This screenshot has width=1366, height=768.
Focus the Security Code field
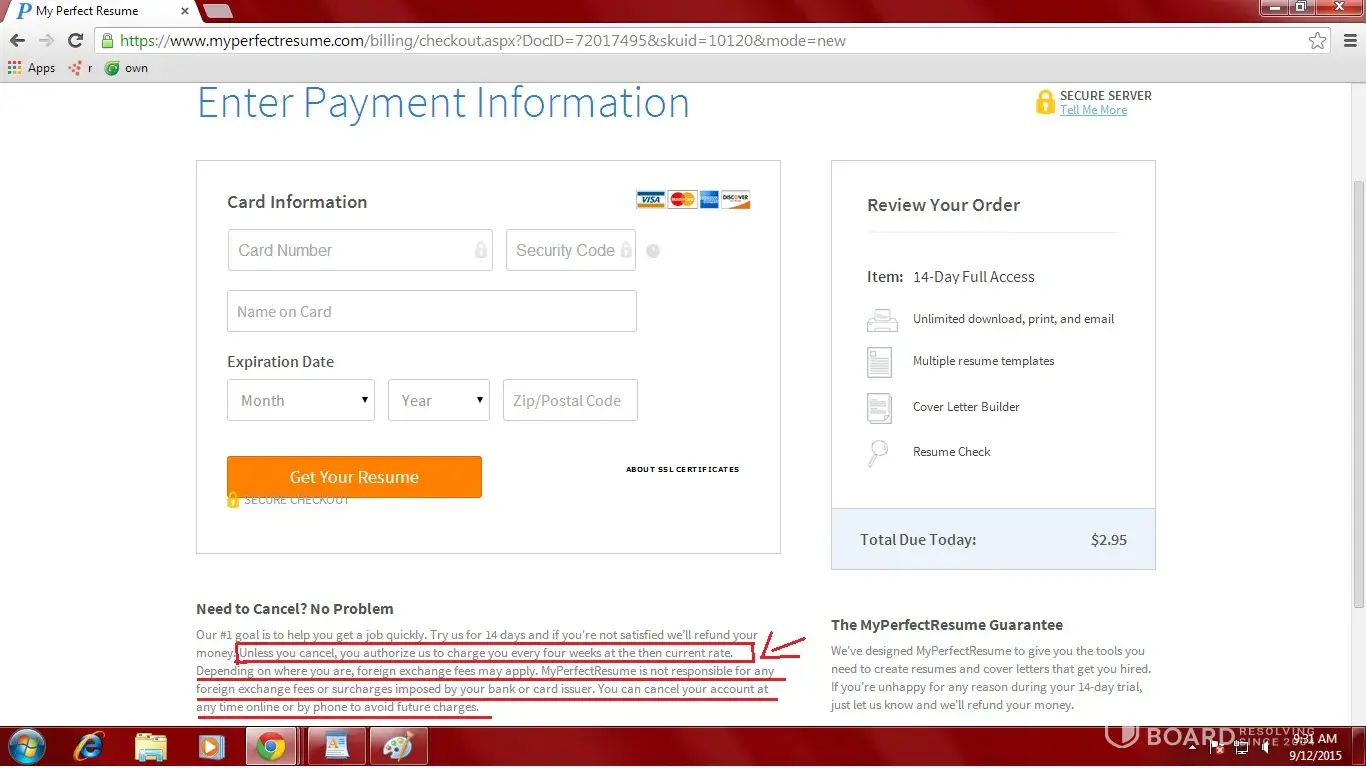(x=571, y=250)
